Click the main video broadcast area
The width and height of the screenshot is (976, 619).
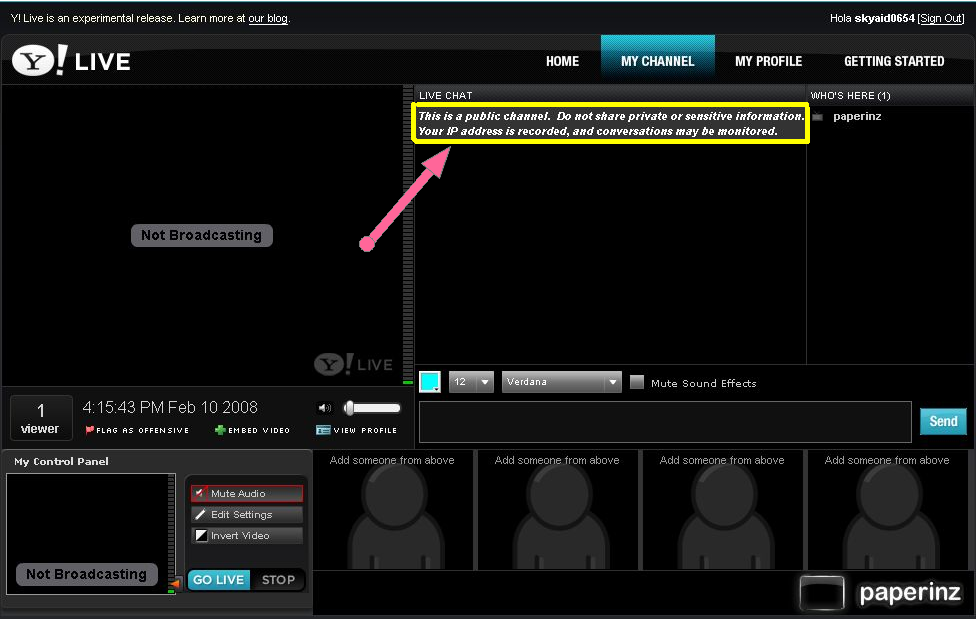[202, 235]
